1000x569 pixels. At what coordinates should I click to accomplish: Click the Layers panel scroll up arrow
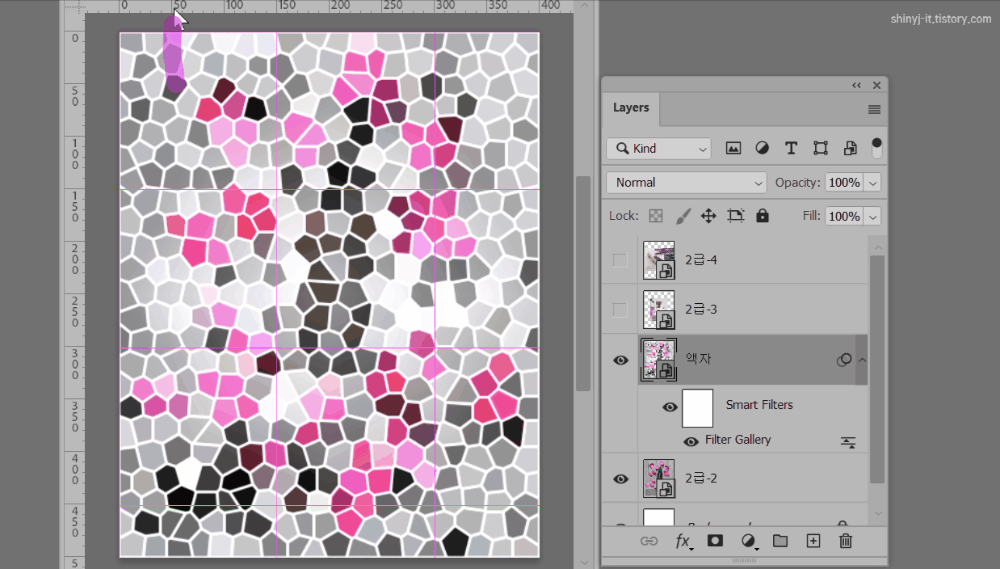tap(878, 248)
